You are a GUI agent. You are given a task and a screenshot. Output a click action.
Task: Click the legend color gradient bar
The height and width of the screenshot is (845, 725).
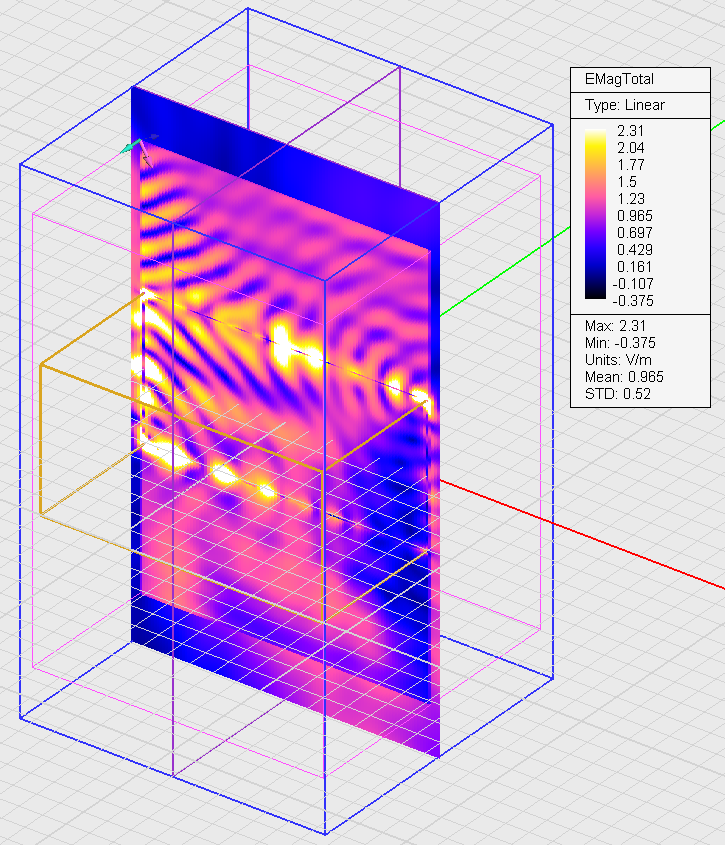click(595, 214)
